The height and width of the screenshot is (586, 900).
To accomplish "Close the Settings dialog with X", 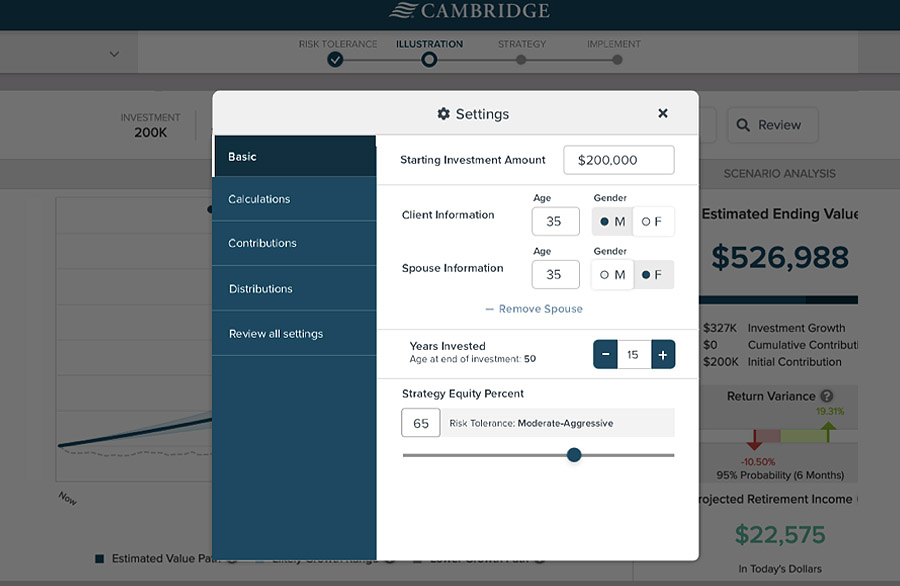I will click(663, 114).
